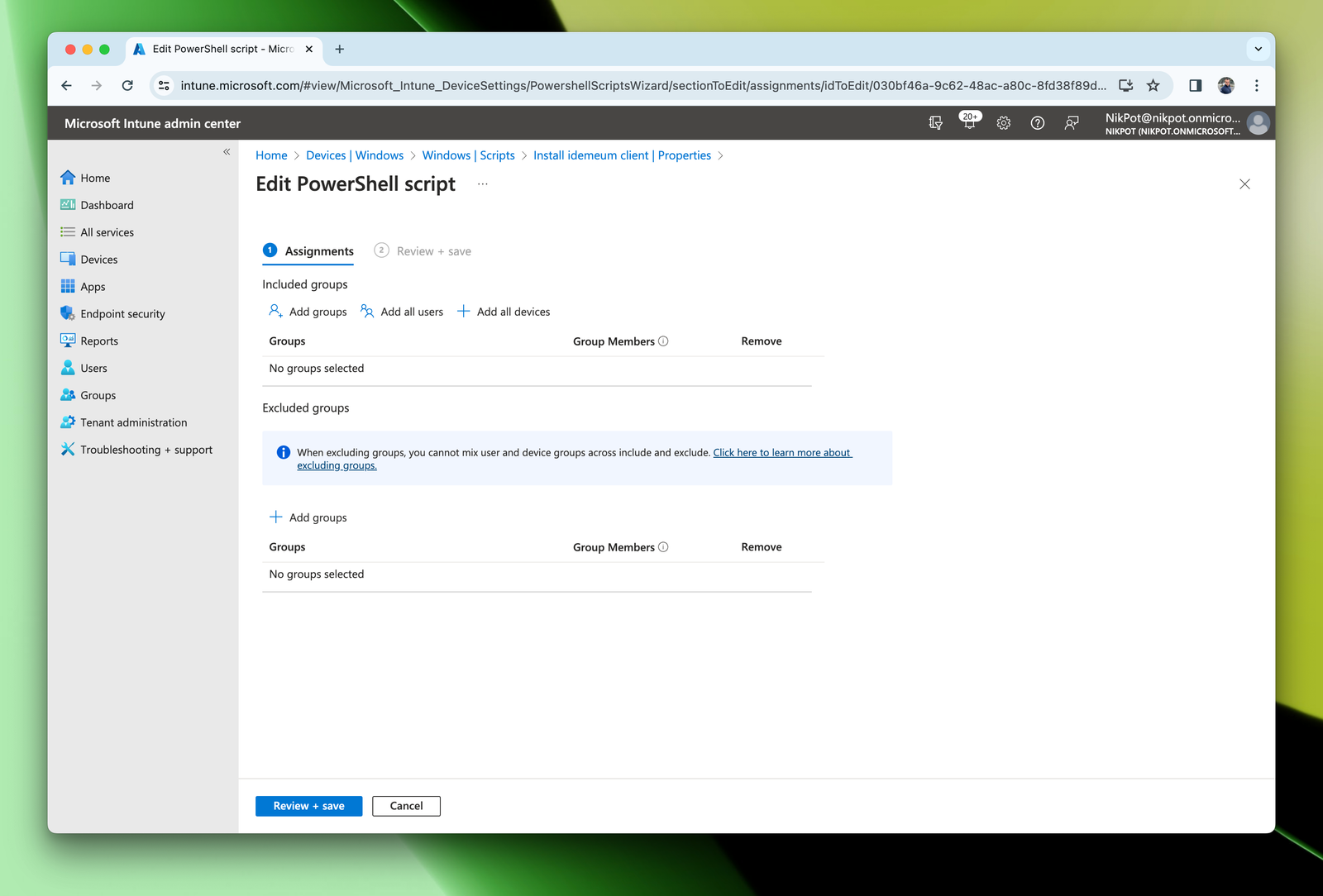This screenshot has width=1323, height=896.
Task: Open notifications bell with 20+ badge
Action: tap(969, 122)
